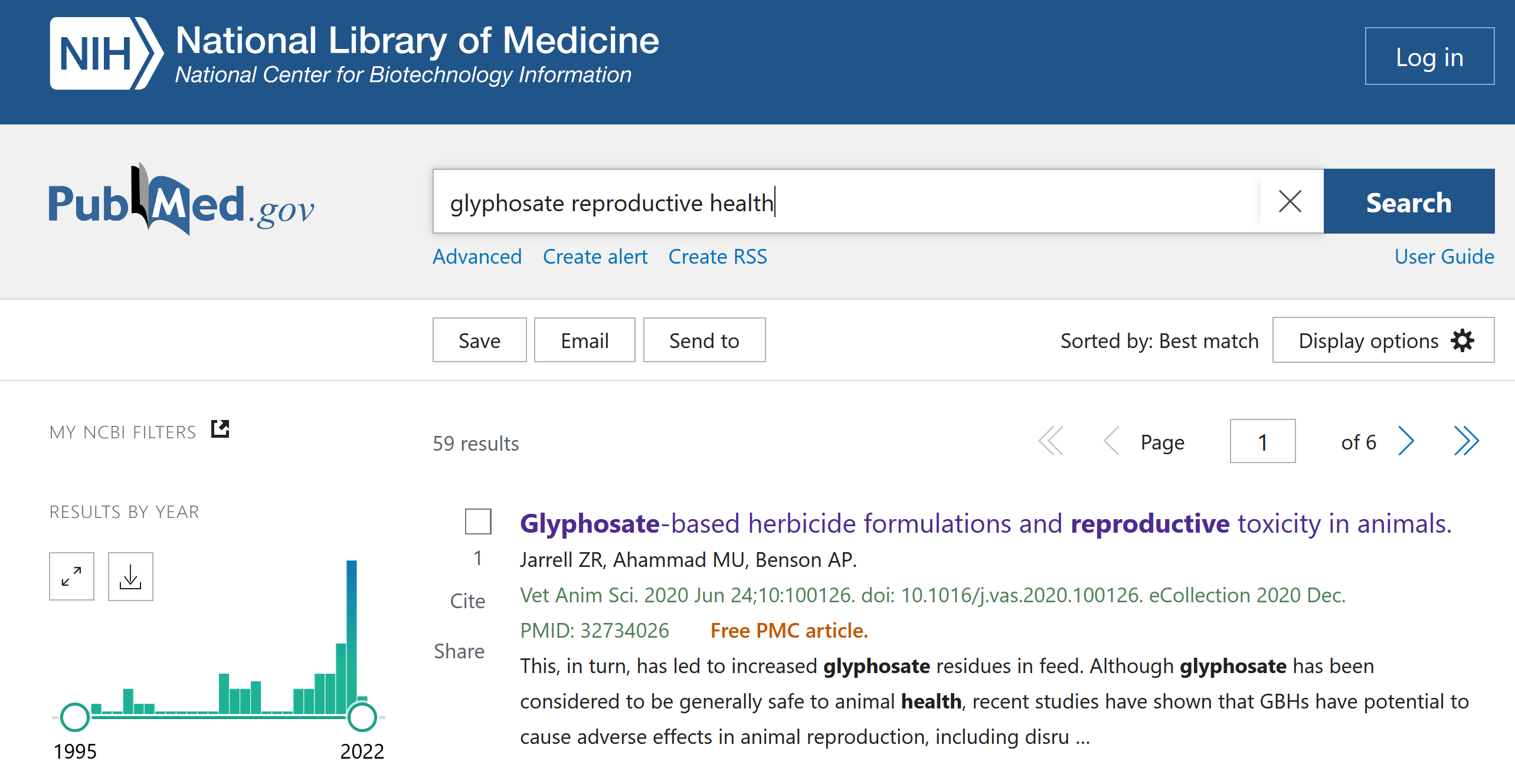Viewport: 1515px width, 784px height.
Task: Jump to last results page arrow
Action: pyautogui.click(x=1466, y=441)
